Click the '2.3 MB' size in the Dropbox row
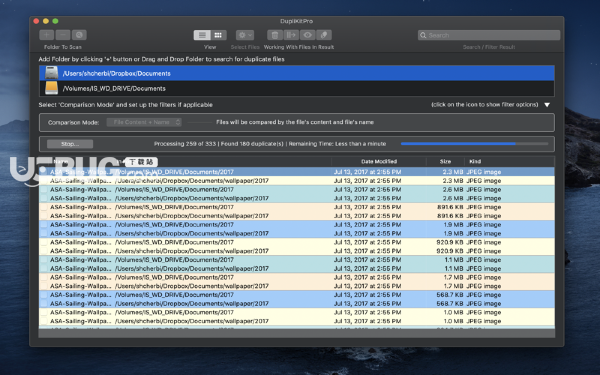Viewport: 600px width, 375px height. pyautogui.click(x=453, y=181)
